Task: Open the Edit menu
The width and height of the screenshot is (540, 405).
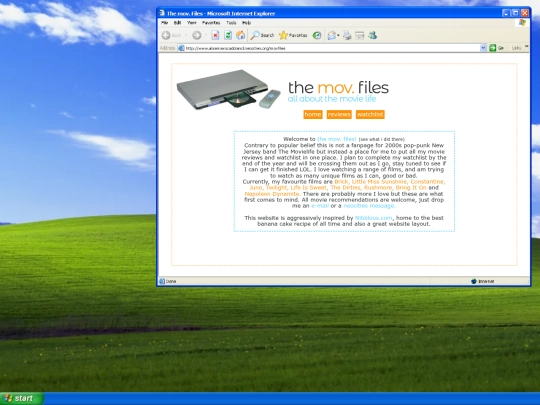Action: pyautogui.click(x=177, y=23)
